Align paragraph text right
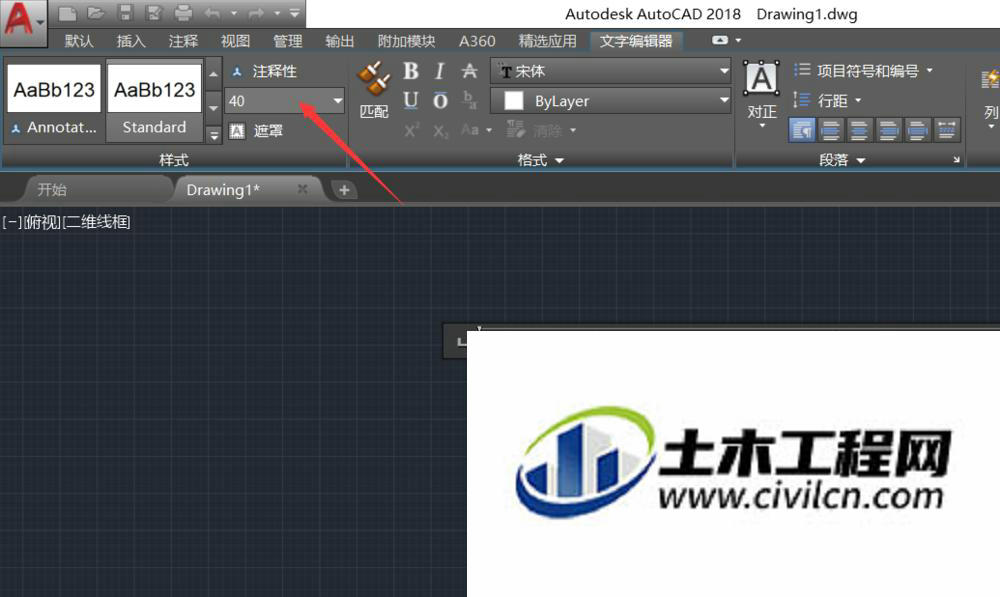Viewport: 1000px width, 597px height. pos(888,130)
